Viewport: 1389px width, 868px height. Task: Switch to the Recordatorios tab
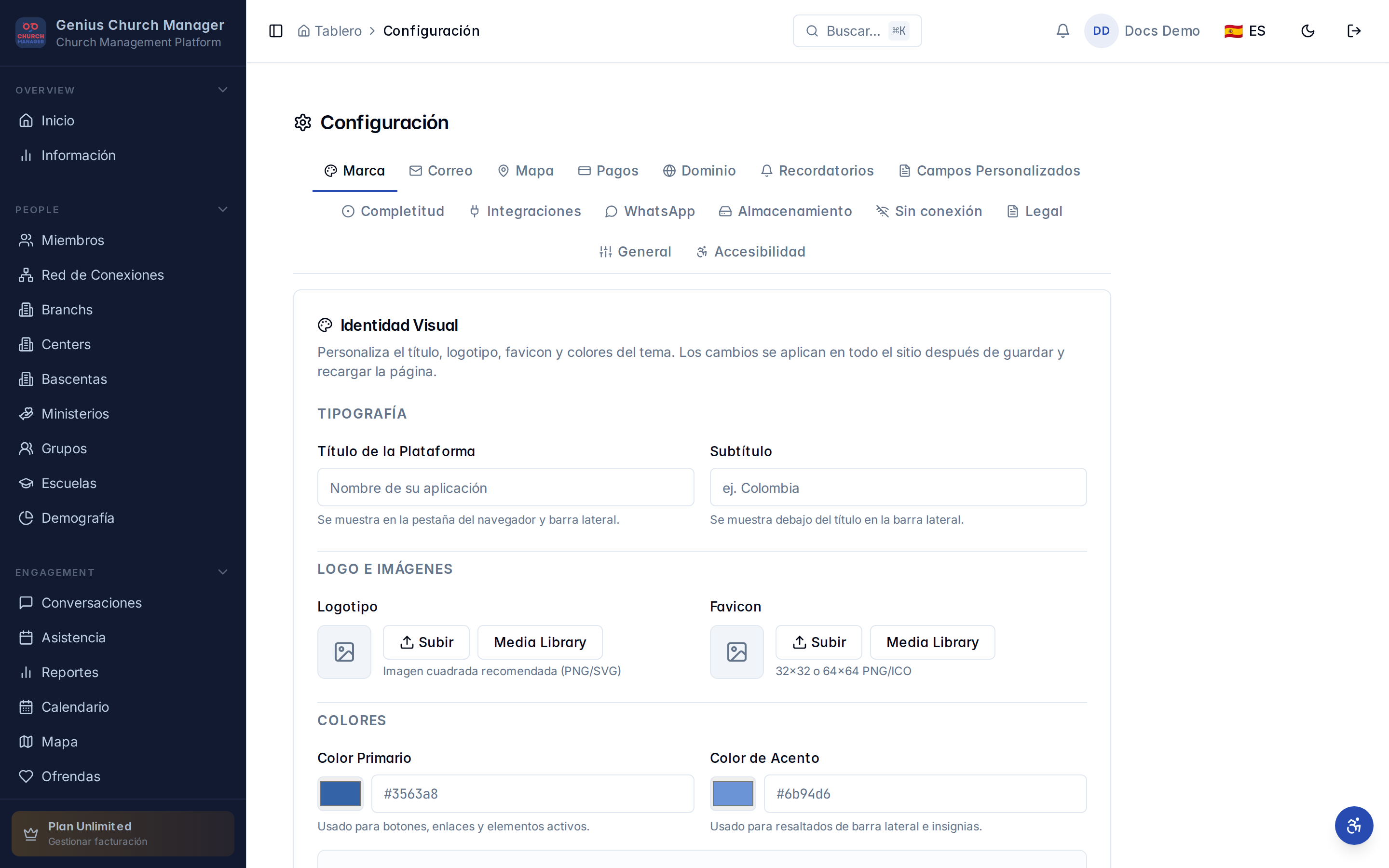(x=817, y=171)
